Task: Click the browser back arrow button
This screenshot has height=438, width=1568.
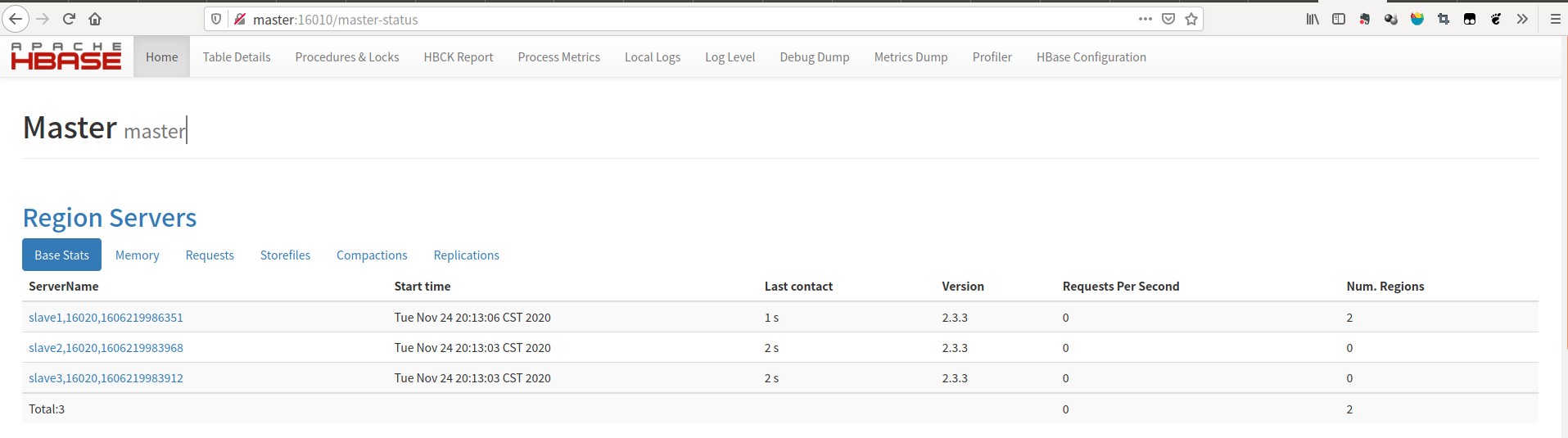Action: tap(16, 19)
